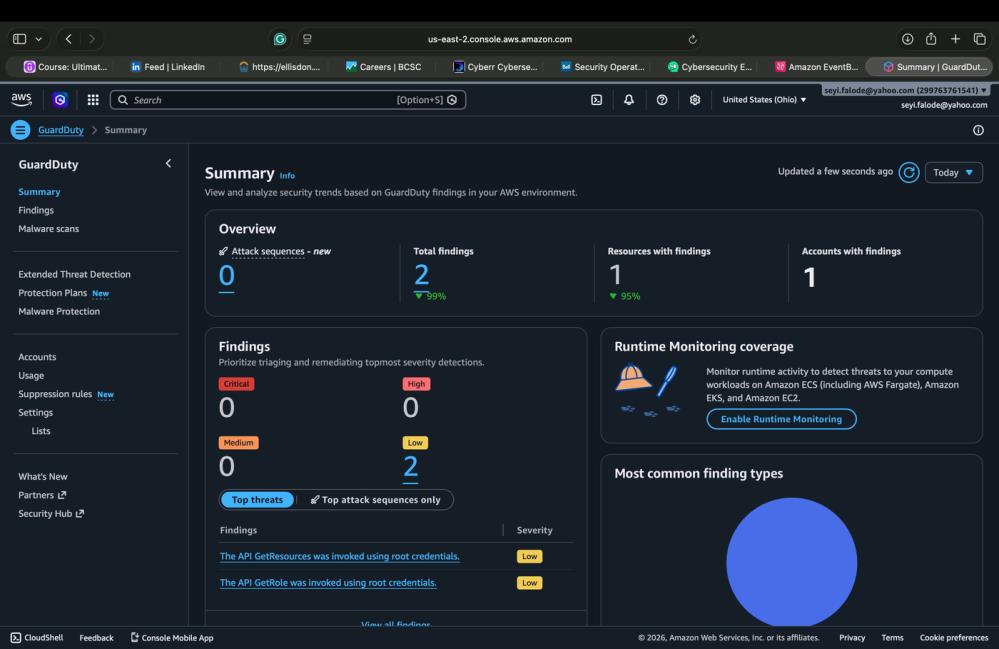Open the notifications bell
This screenshot has height=649, width=999.
[x=629, y=100]
